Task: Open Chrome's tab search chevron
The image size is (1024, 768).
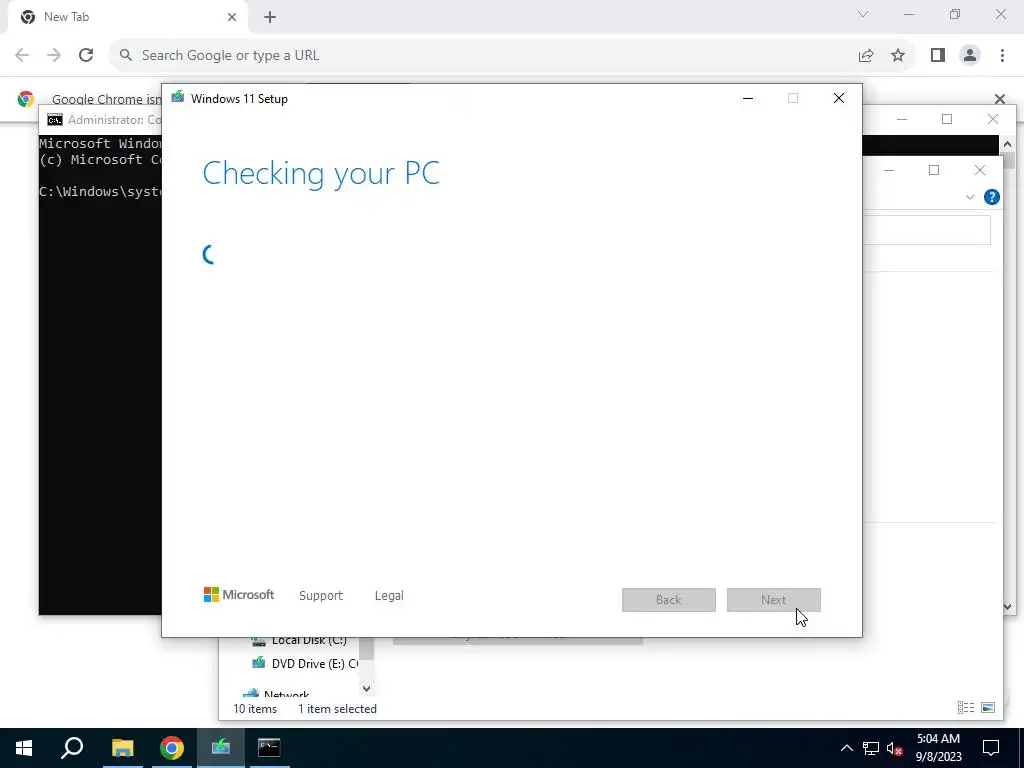Action: (863, 14)
